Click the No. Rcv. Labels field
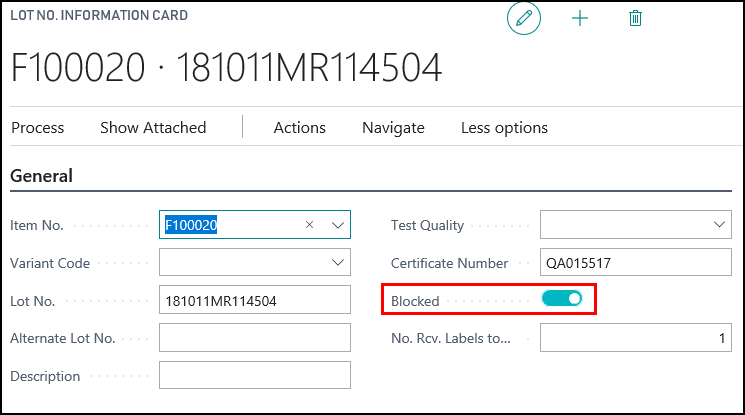This screenshot has height=415, width=745. (635, 338)
